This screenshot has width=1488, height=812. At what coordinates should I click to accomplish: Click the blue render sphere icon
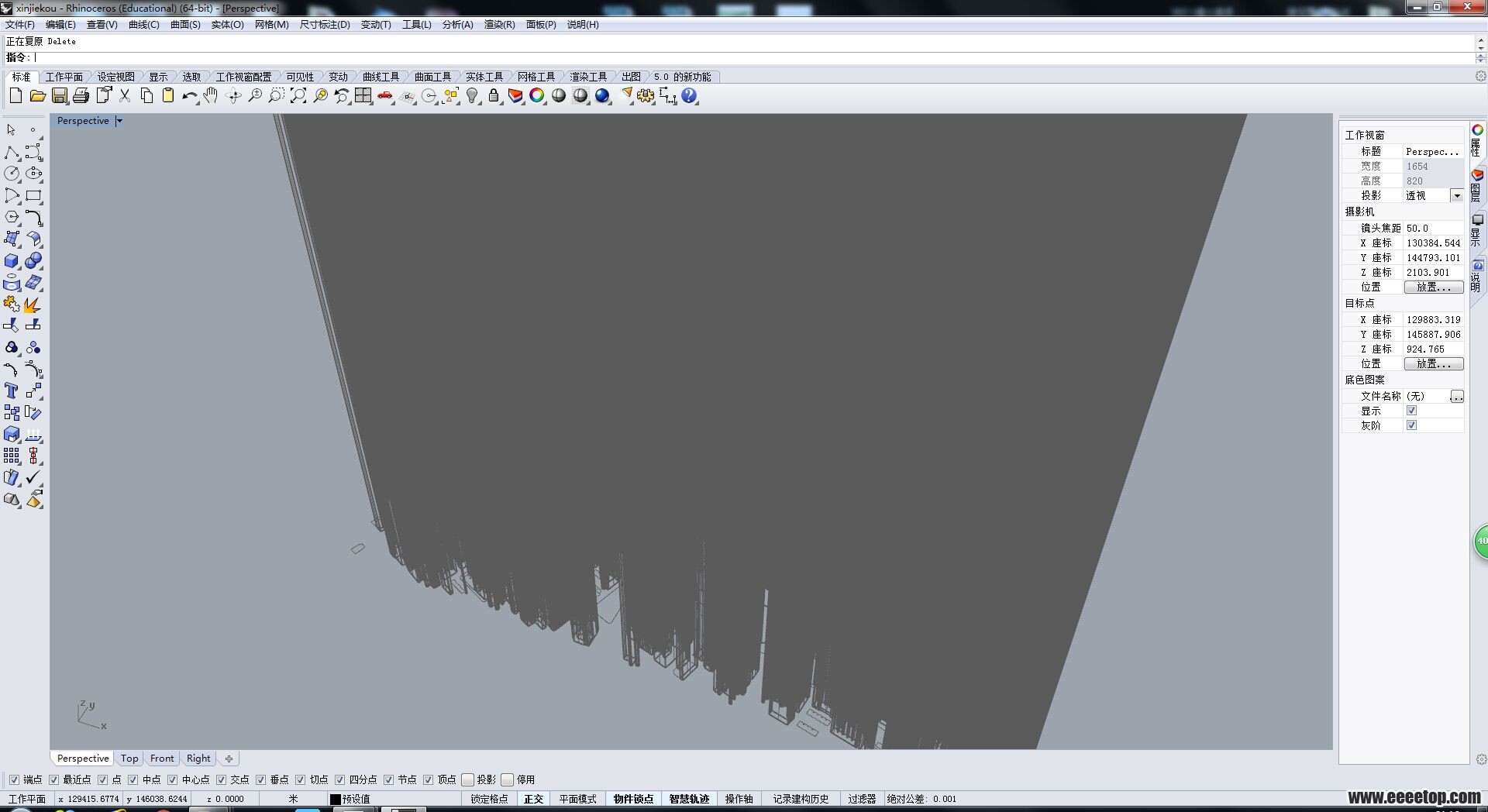coord(602,95)
